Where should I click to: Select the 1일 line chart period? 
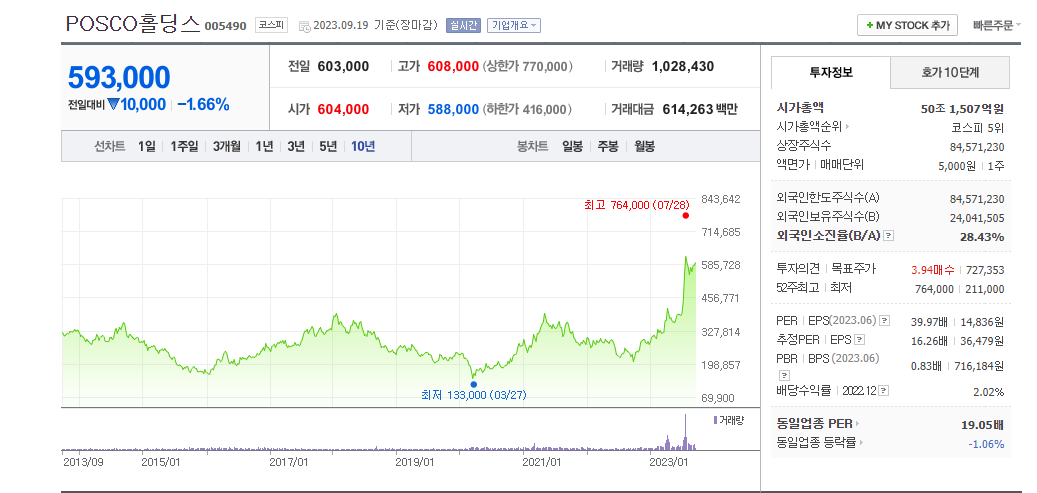[146, 147]
